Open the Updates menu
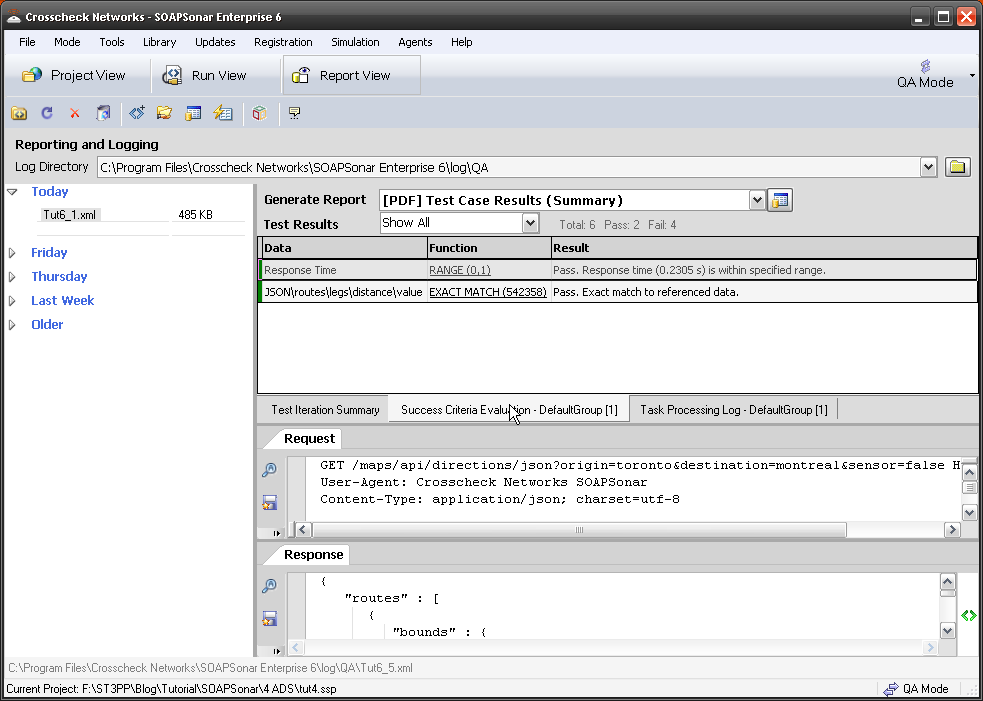The width and height of the screenshot is (983, 701). 215,42
